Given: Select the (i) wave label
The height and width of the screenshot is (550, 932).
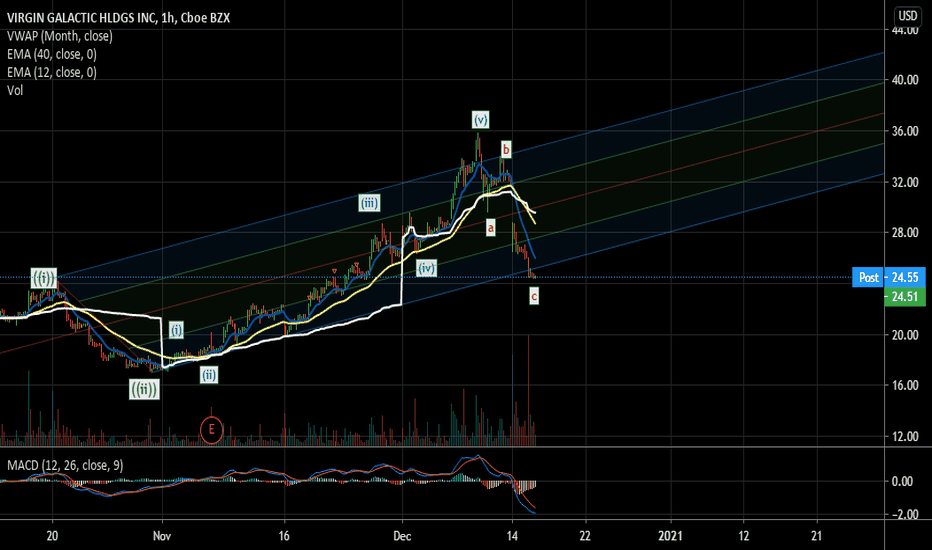Looking at the screenshot, I should (177, 329).
